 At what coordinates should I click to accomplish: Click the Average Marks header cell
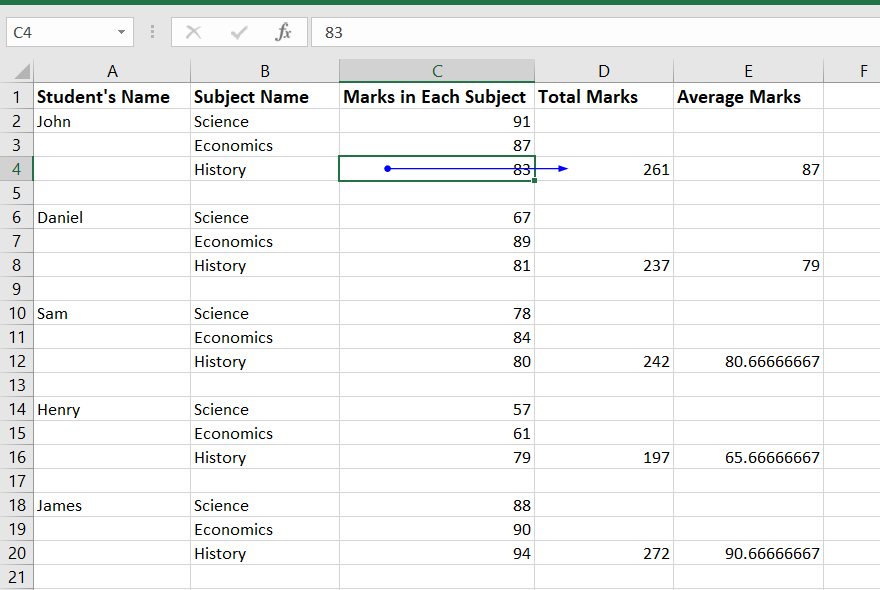[x=748, y=97]
